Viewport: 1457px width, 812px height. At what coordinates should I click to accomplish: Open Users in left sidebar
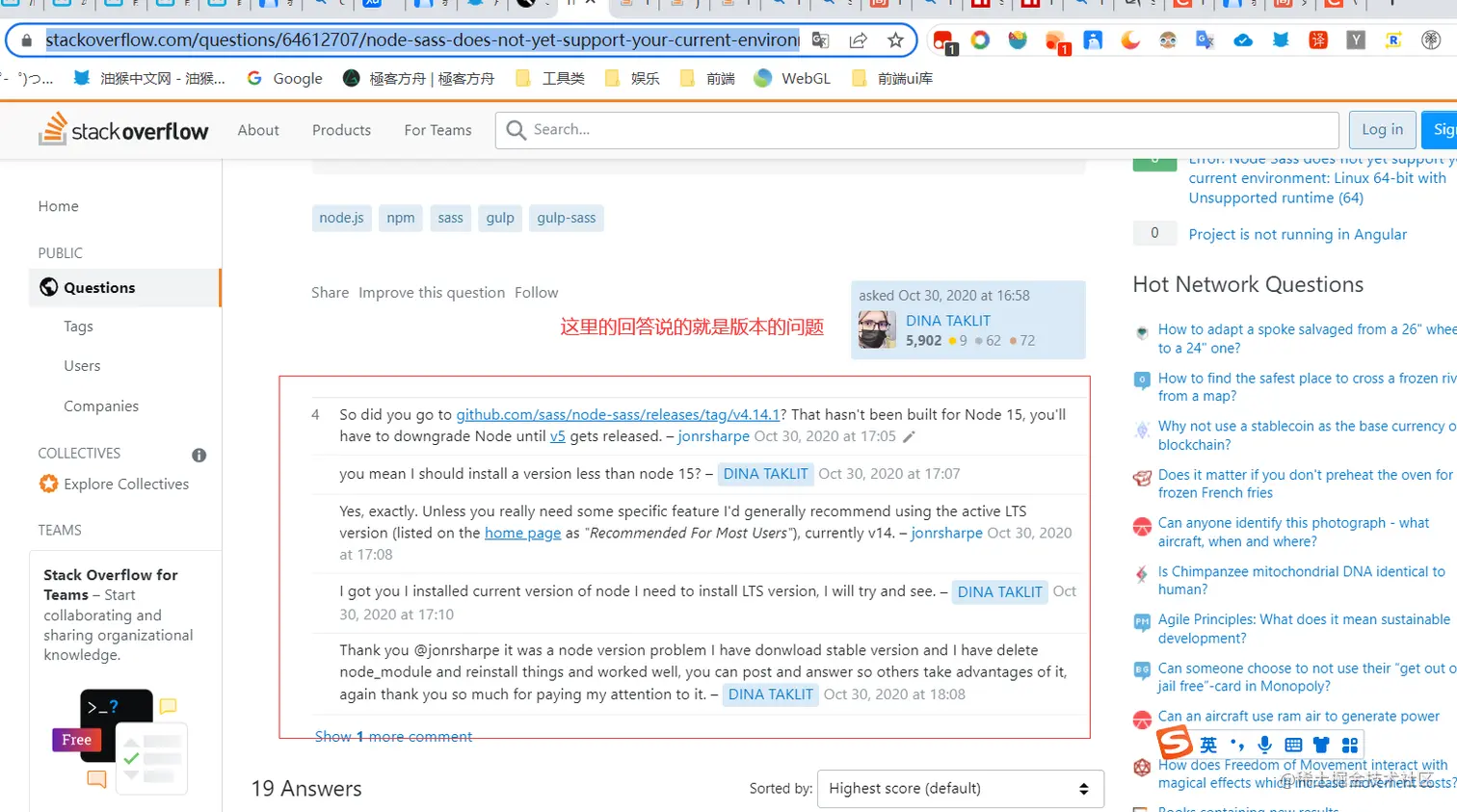(82, 366)
